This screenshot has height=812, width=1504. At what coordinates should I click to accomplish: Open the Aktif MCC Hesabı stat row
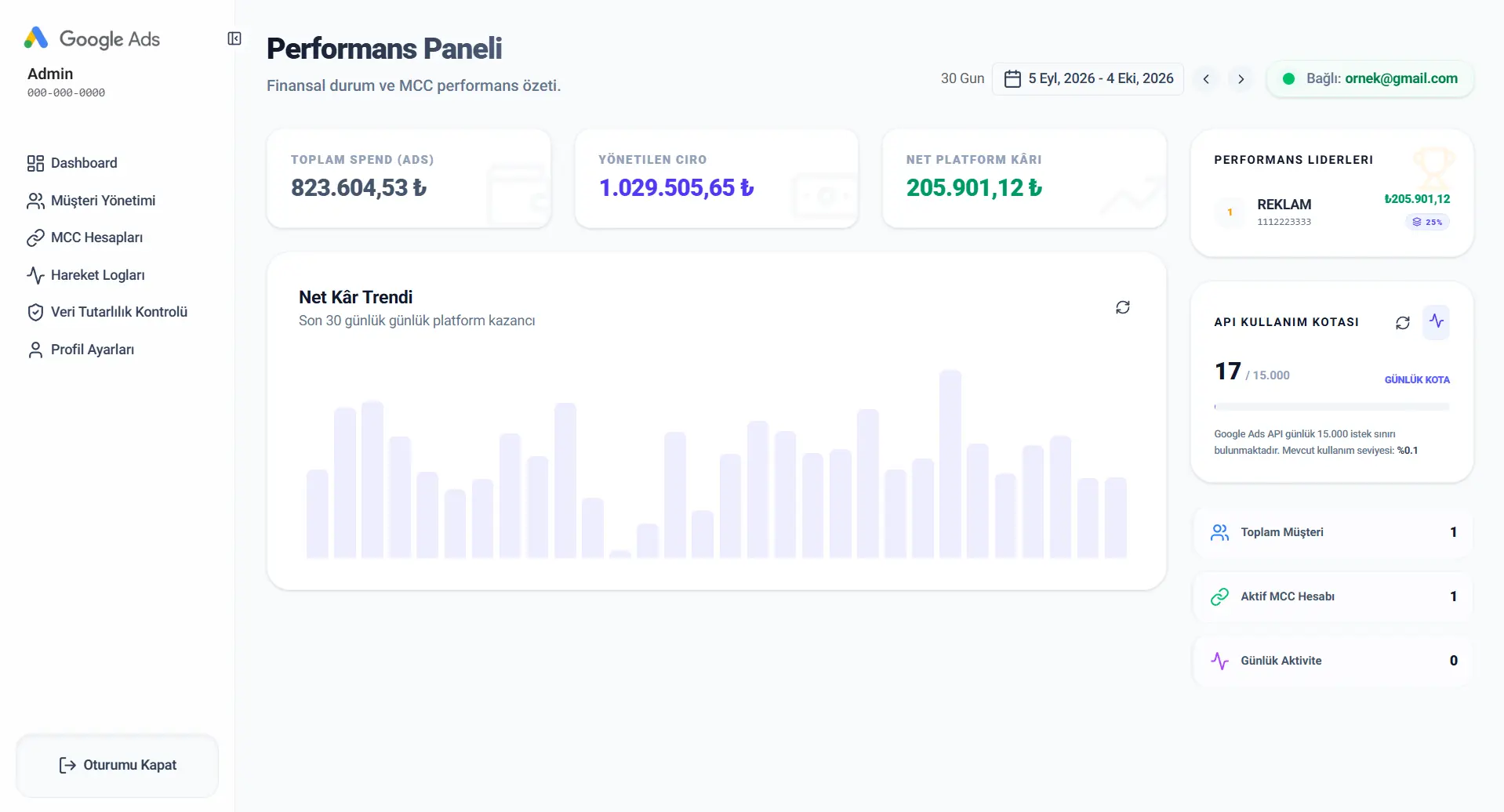coord(1331,596)
